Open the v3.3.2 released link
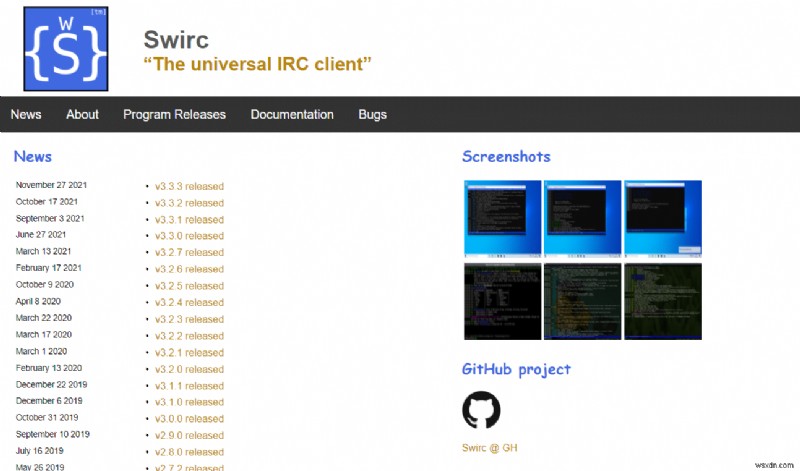 point(189,203)
